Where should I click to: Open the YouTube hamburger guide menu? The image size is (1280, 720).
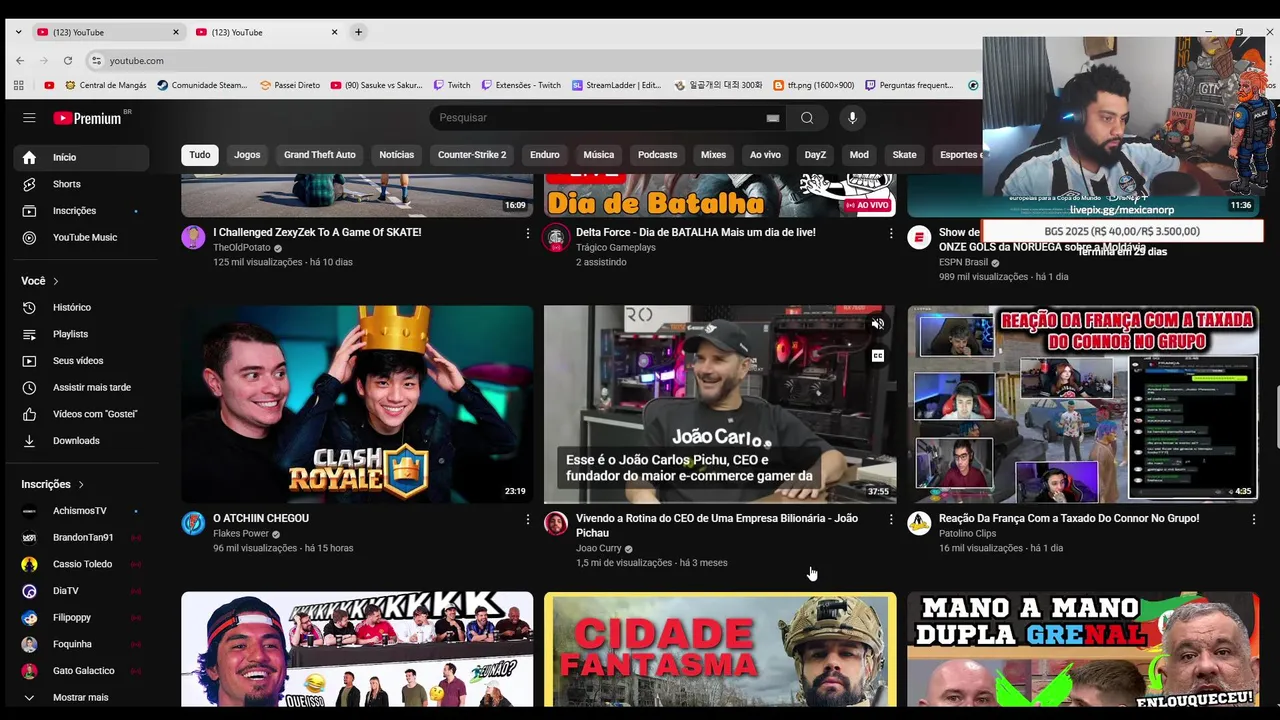pyautogui.click(x=29, y=118)
